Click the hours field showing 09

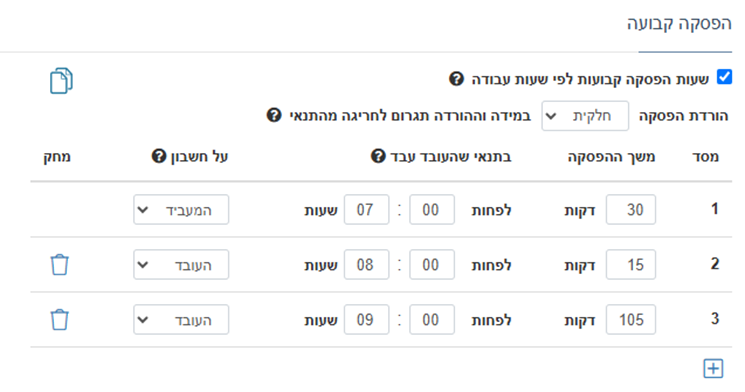(366, 320)
